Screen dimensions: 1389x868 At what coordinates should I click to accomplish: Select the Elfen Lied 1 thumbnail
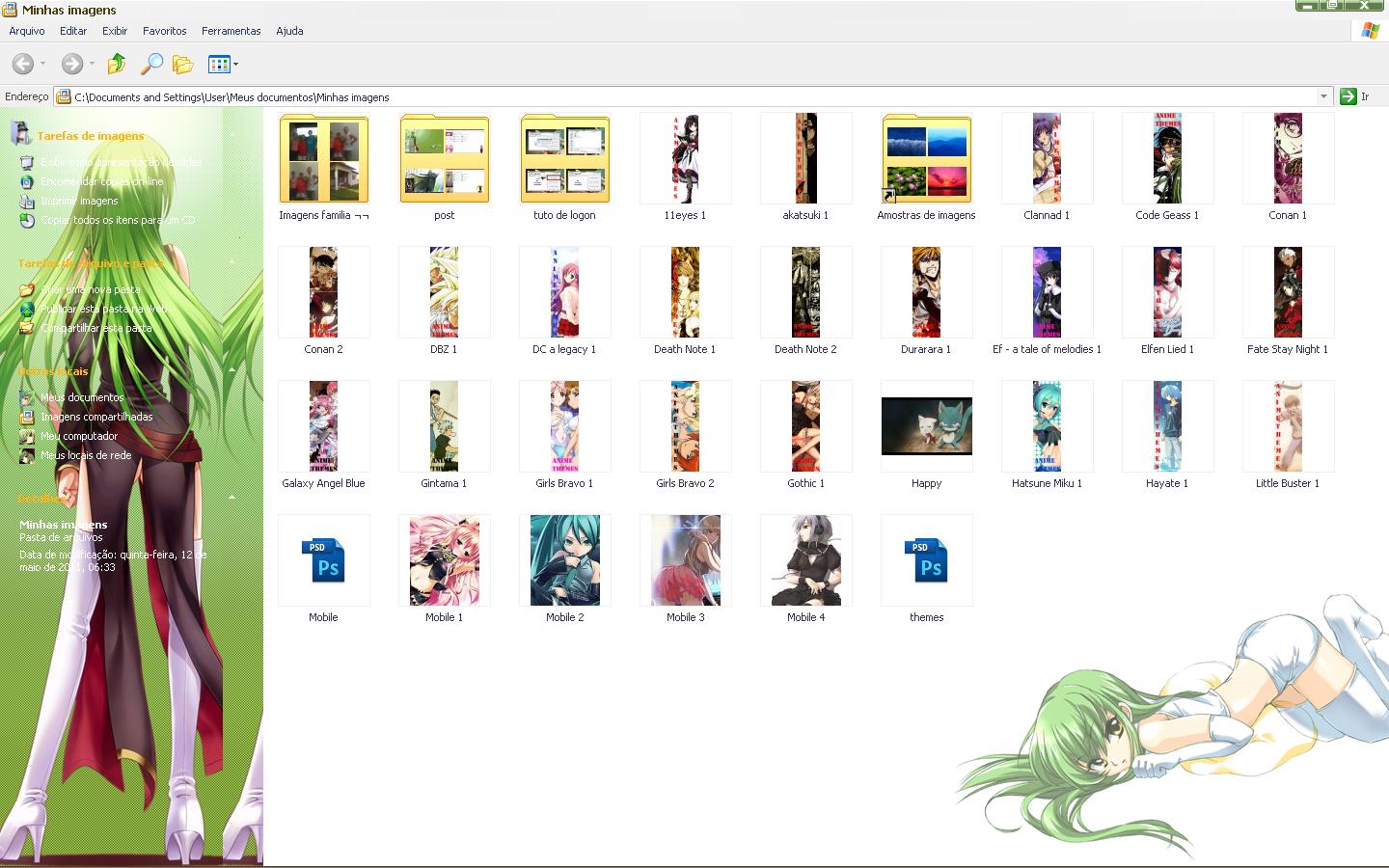(1167, 292)
